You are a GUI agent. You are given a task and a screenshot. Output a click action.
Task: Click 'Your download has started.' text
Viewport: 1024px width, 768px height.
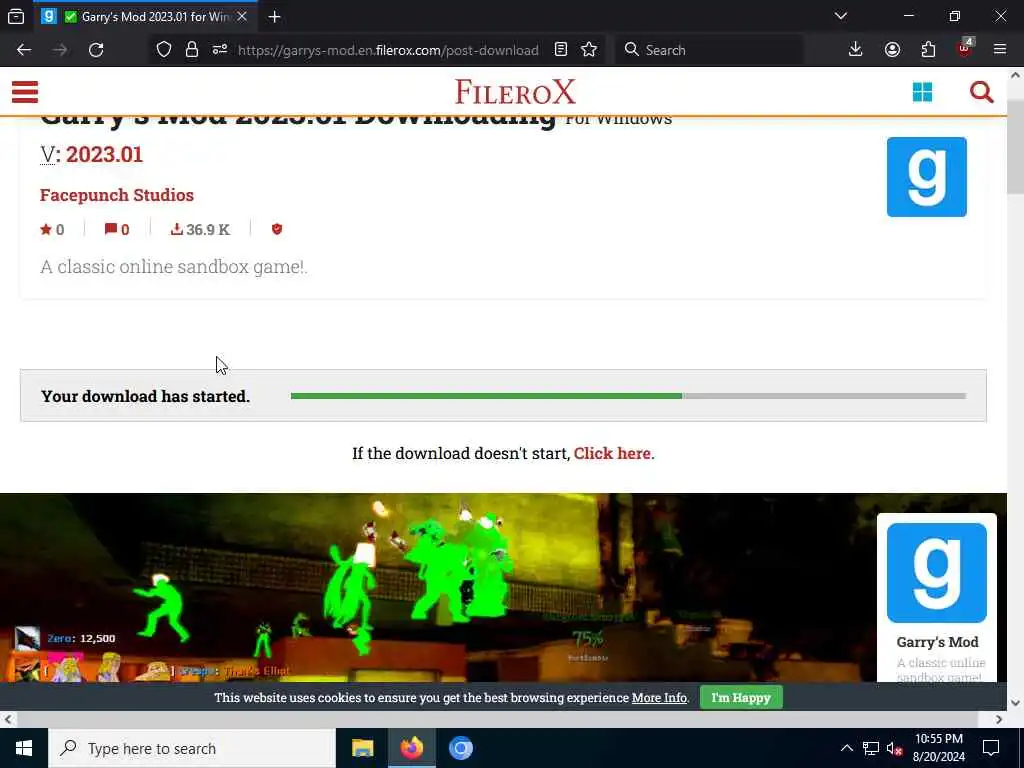coord(146,396)
